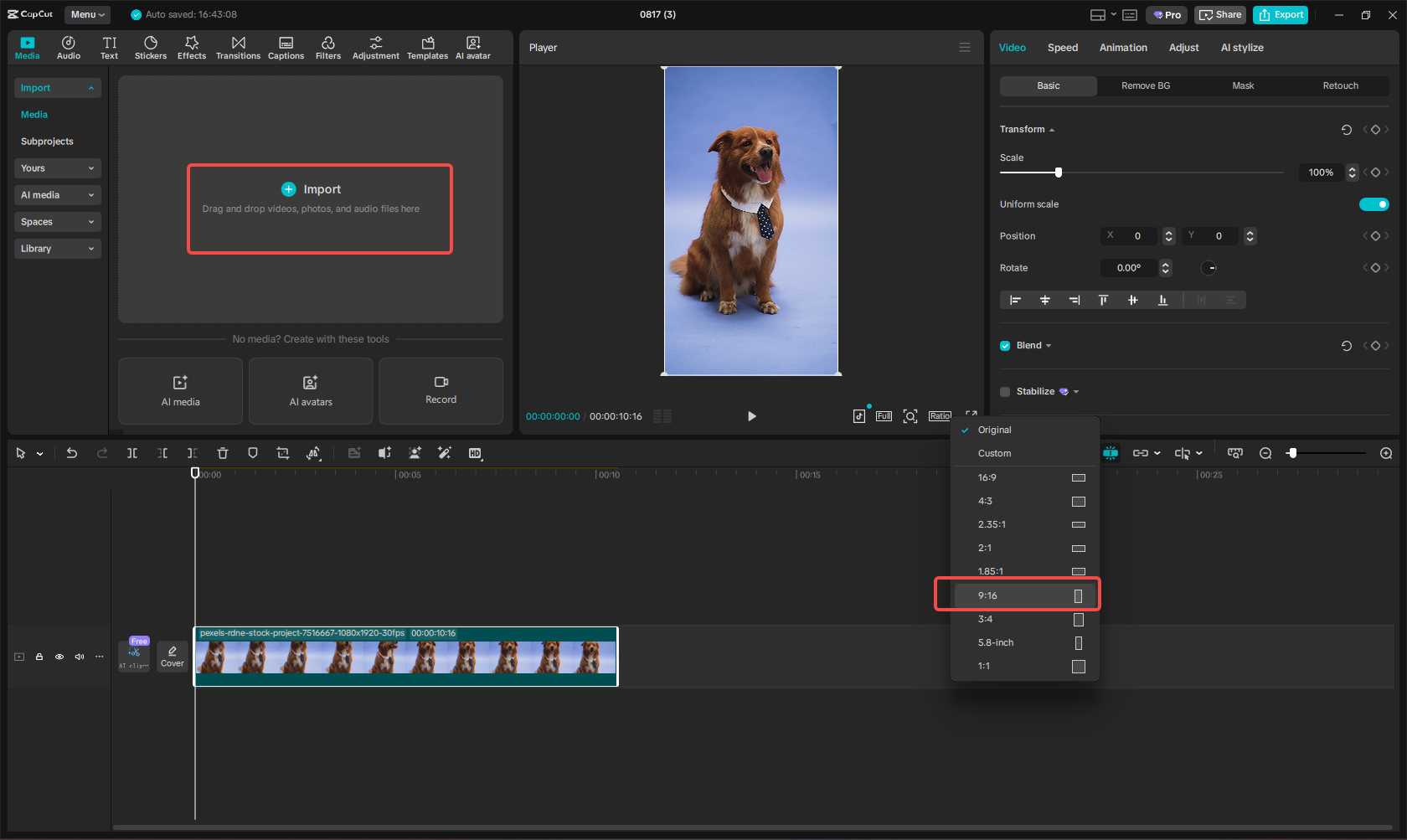The image size is (1407, 840).
Task: Click the HD preview quality icon
Action: point(475,453)
